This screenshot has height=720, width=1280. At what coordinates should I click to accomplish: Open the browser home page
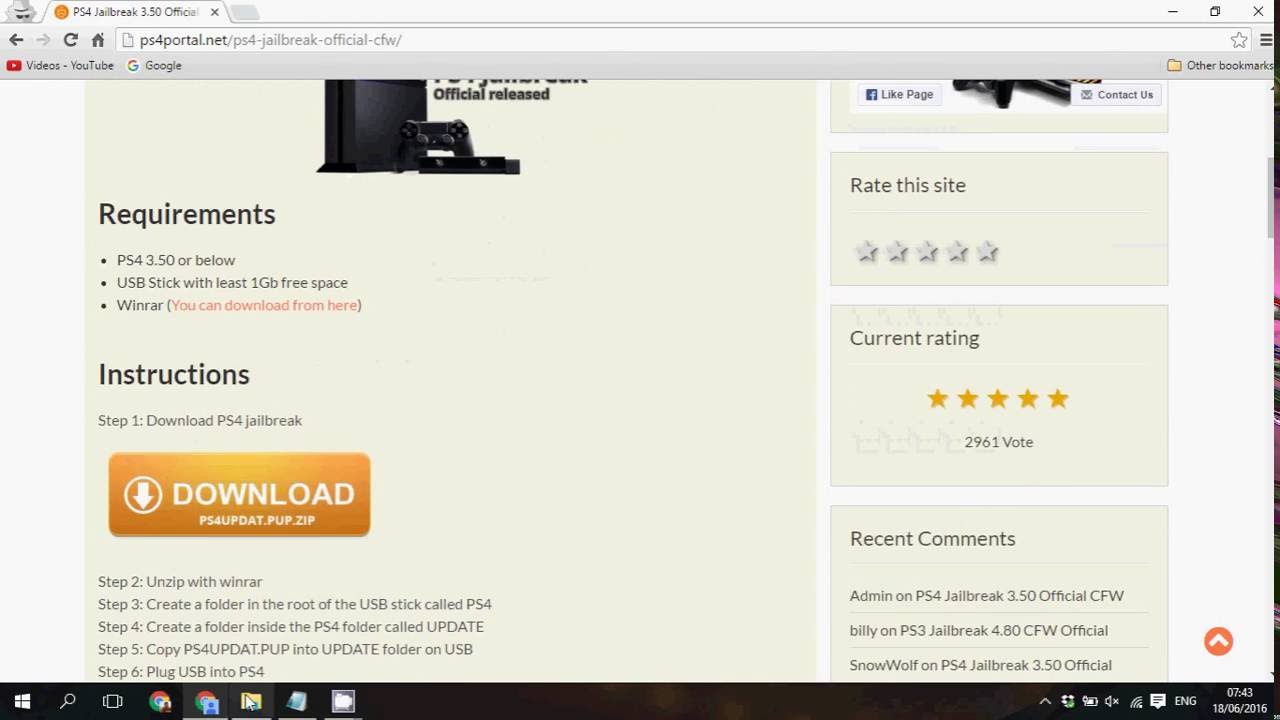[97, 40]
